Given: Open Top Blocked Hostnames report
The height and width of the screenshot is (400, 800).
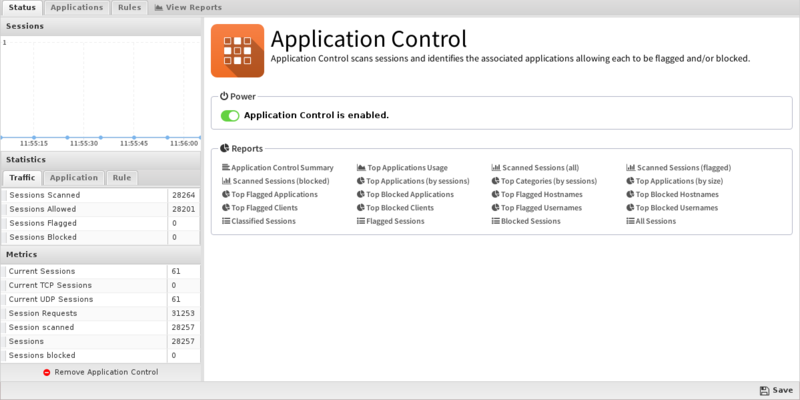Looking at the screenshot, I should (x=677, y=194).
